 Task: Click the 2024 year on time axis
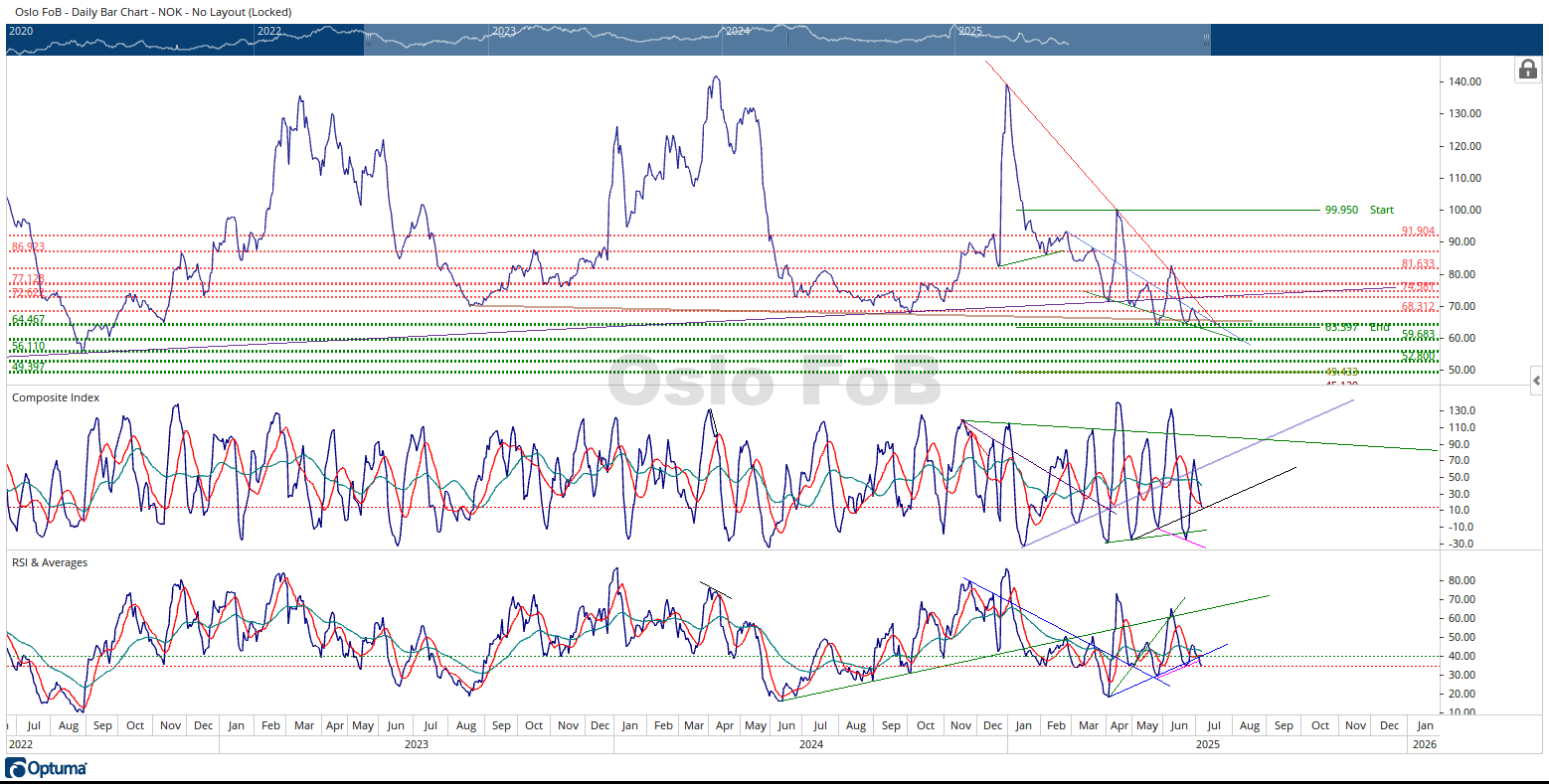[811, 743]
